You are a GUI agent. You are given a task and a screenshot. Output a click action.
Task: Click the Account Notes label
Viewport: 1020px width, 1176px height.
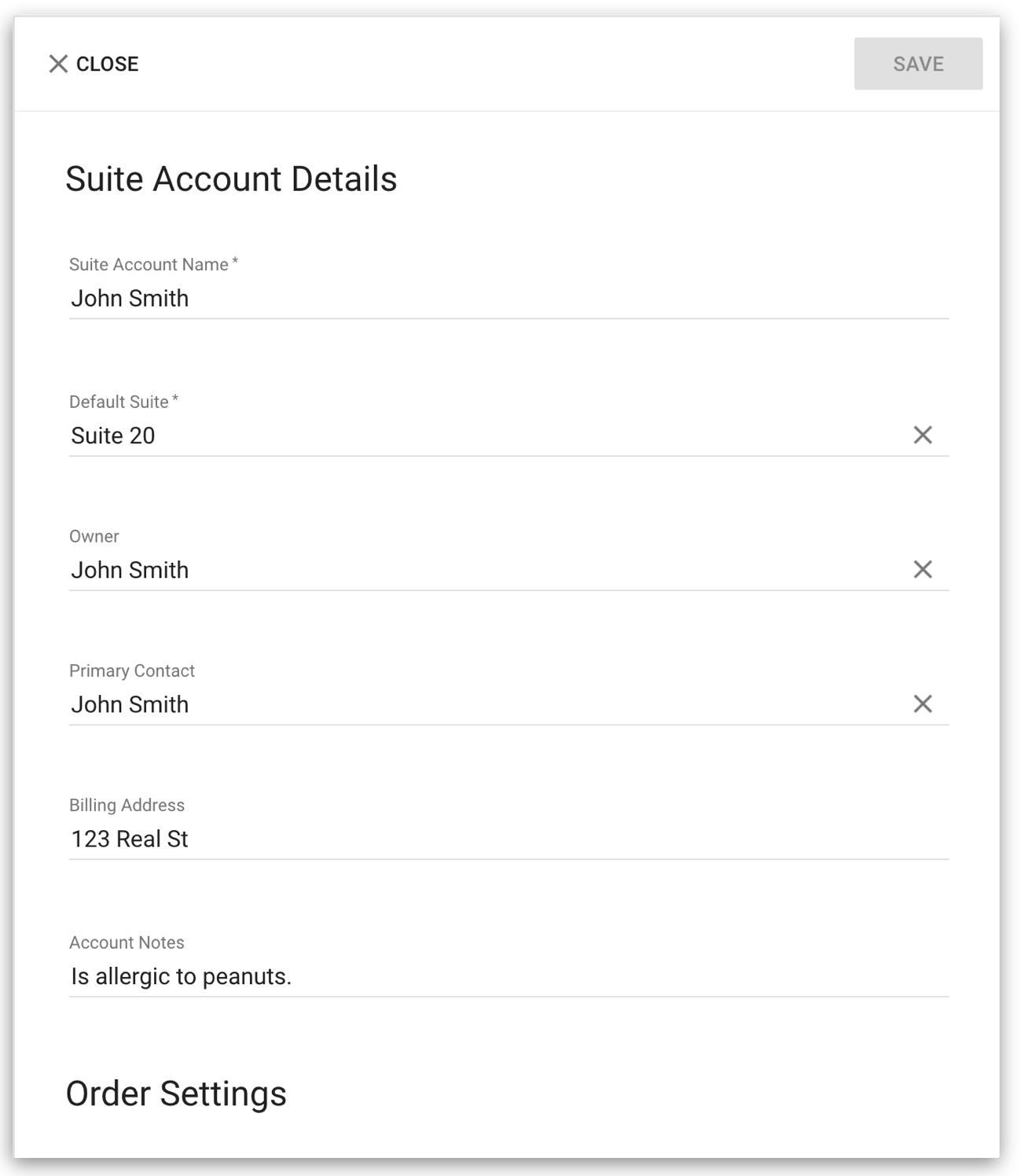click(x=127, y=943)
